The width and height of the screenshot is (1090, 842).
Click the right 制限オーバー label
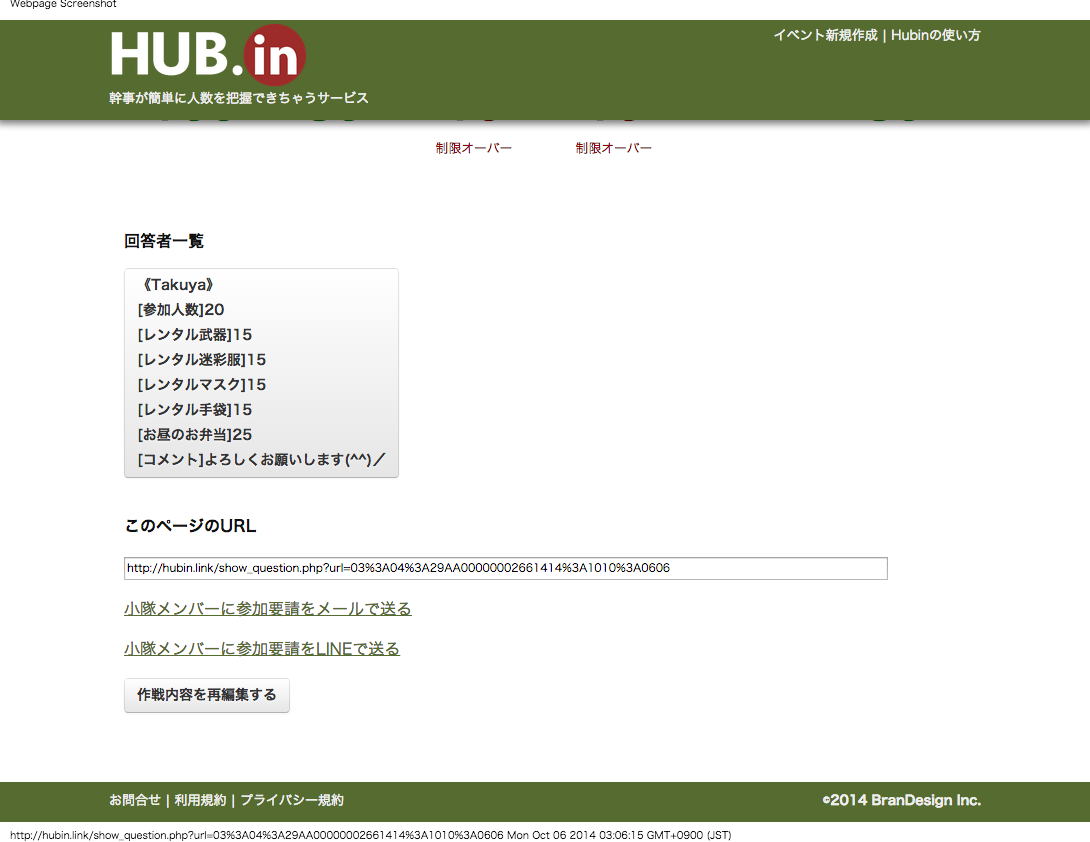point(613,148)
